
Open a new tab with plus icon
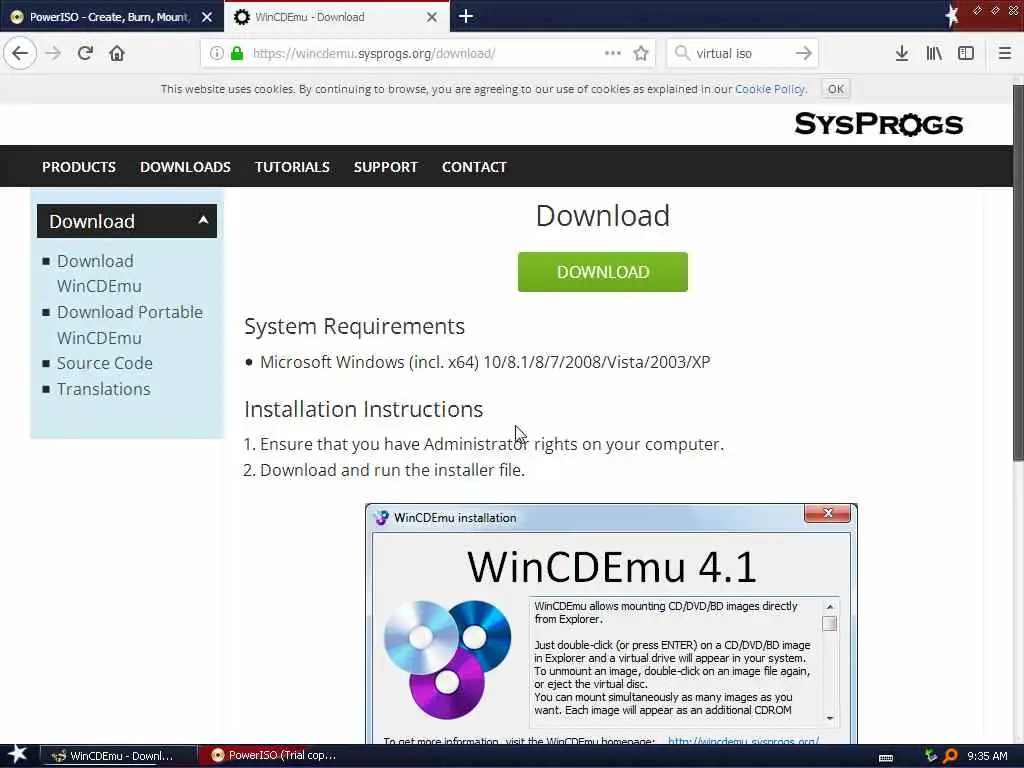click(x=466, y=16)
